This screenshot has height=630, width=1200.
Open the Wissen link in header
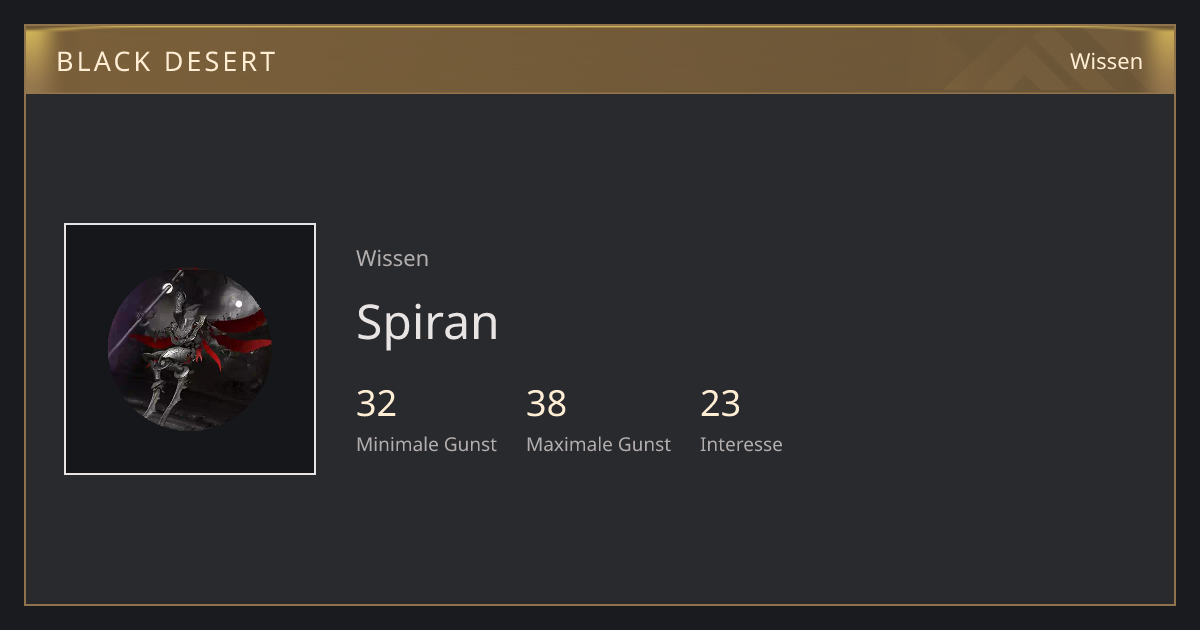[1106, 61]
